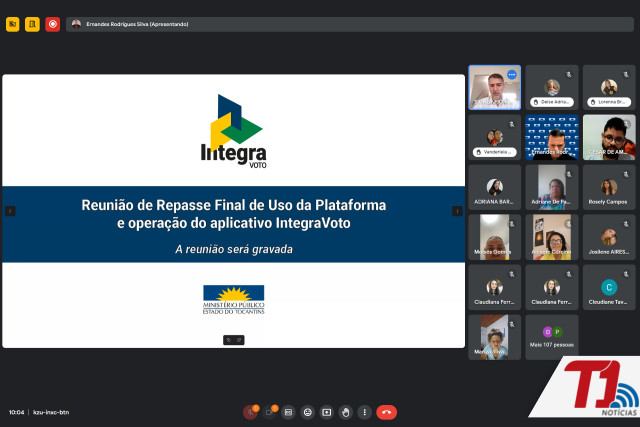Image resolution: width=640 pixels, height=427 pixels.
Task: Click the left arrow on the slide
Action: [x=10, y=211]
